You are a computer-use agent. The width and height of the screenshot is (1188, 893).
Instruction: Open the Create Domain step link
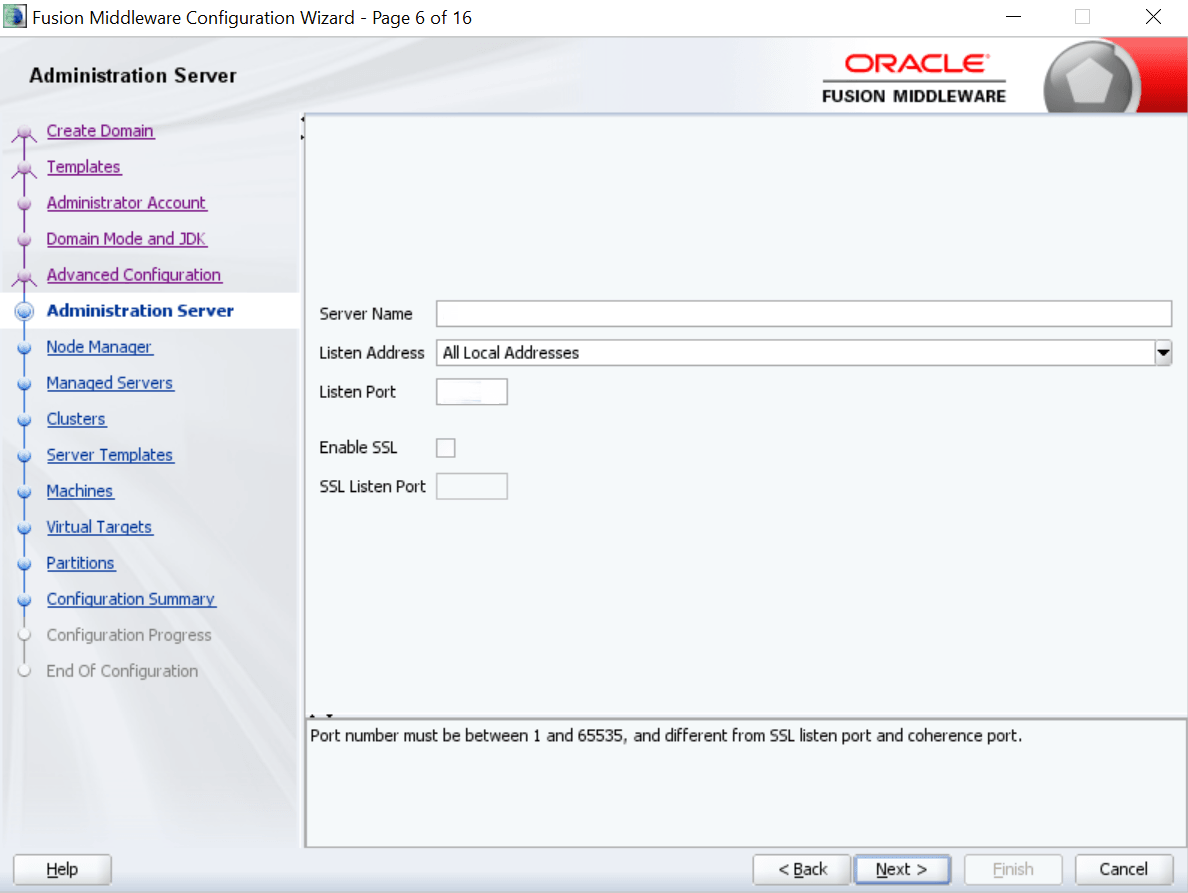point(100,131)
